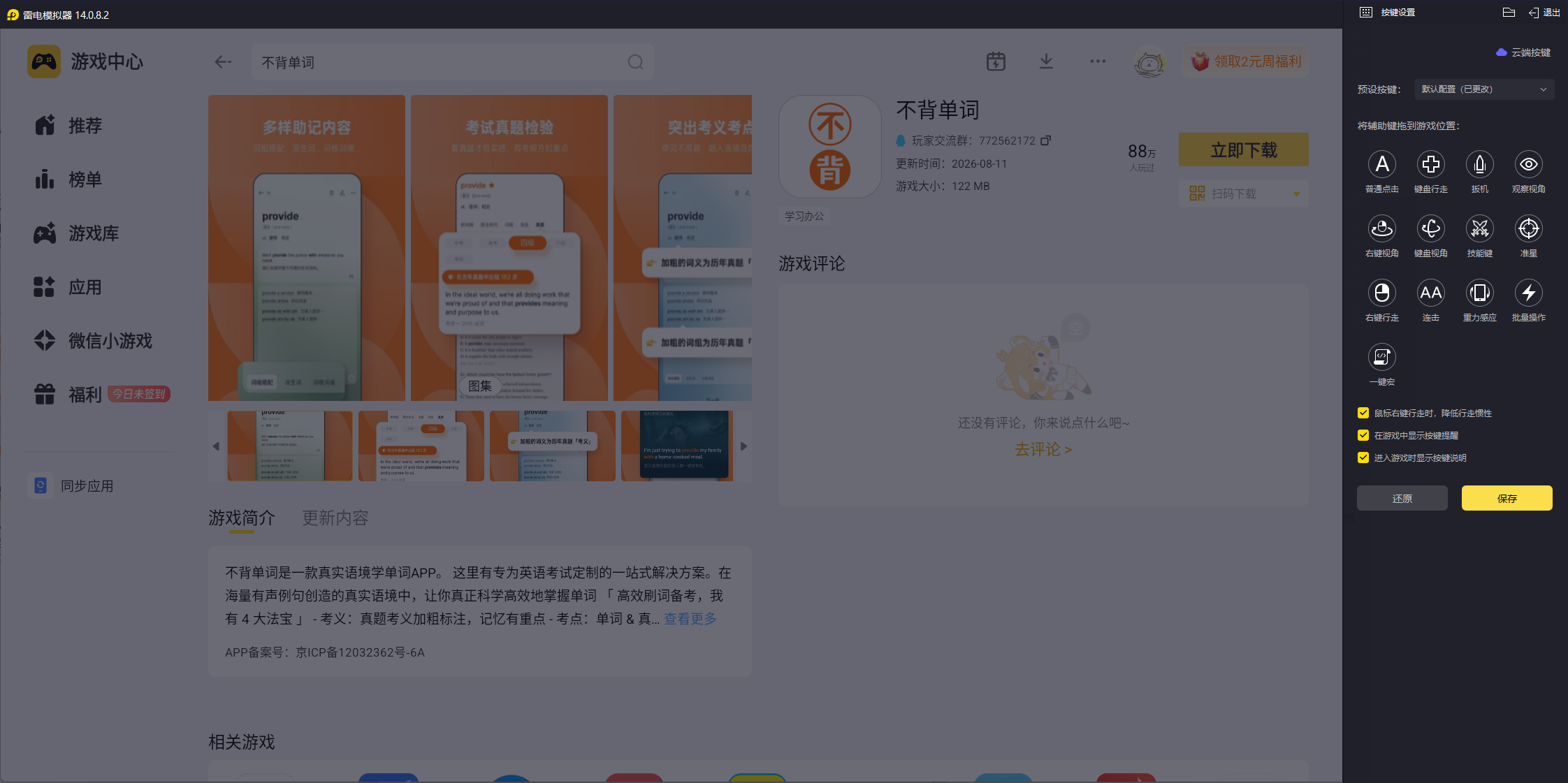Image resolution: width=1568 pixels, height=783 pixels.
Task: Open the key-config folder icon
Action: click(1509, 13)
